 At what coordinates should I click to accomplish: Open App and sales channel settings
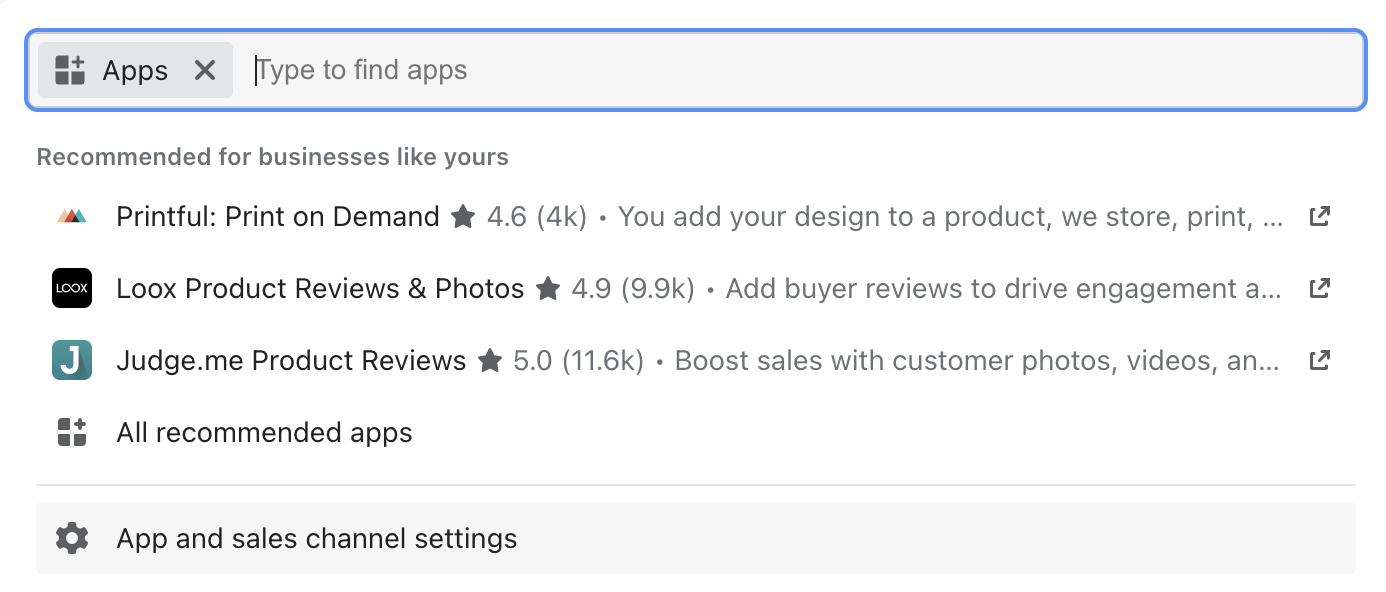[x=695, y=538]
